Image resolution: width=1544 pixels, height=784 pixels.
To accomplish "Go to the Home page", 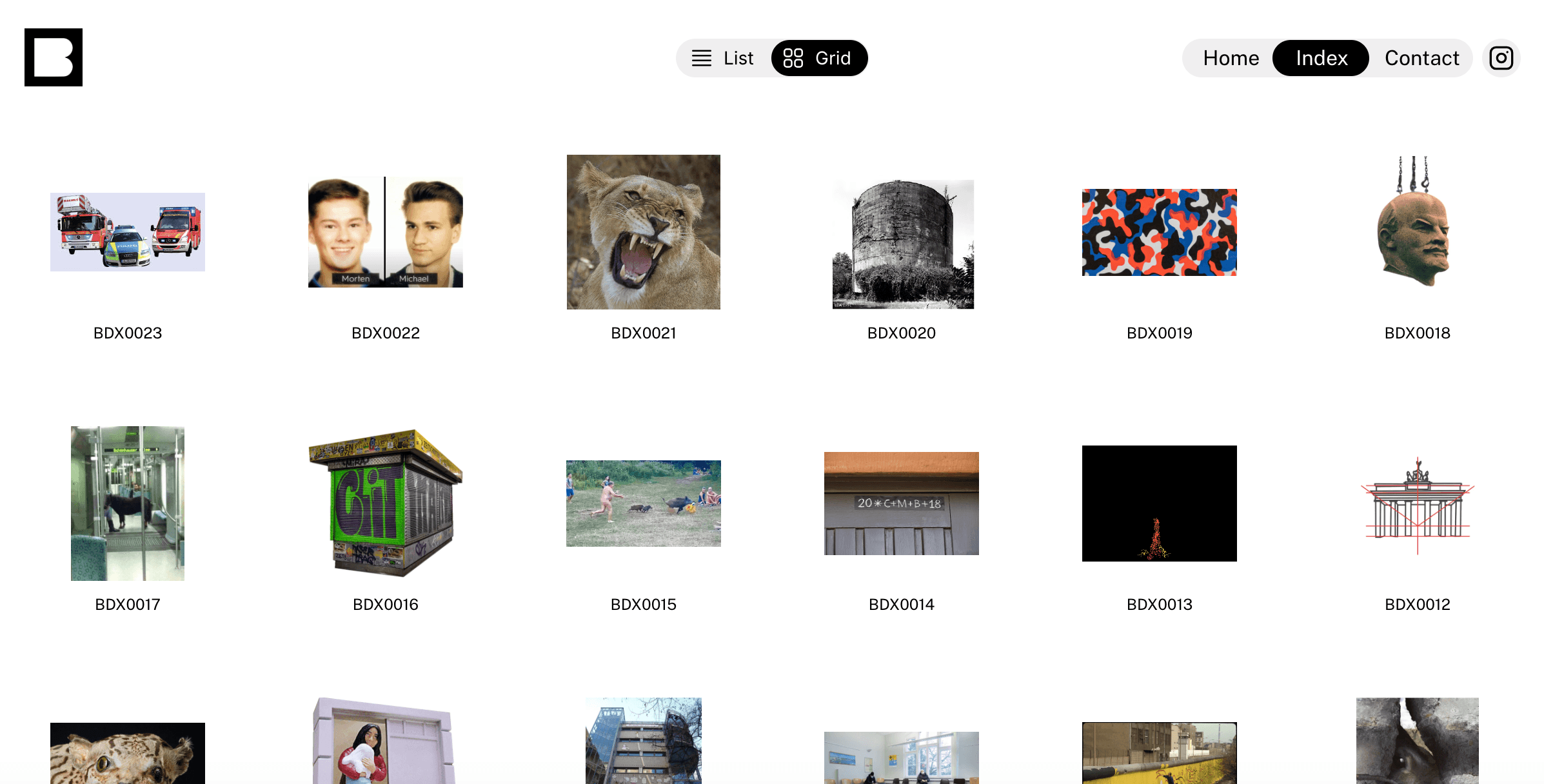I will pos(1231,58).
